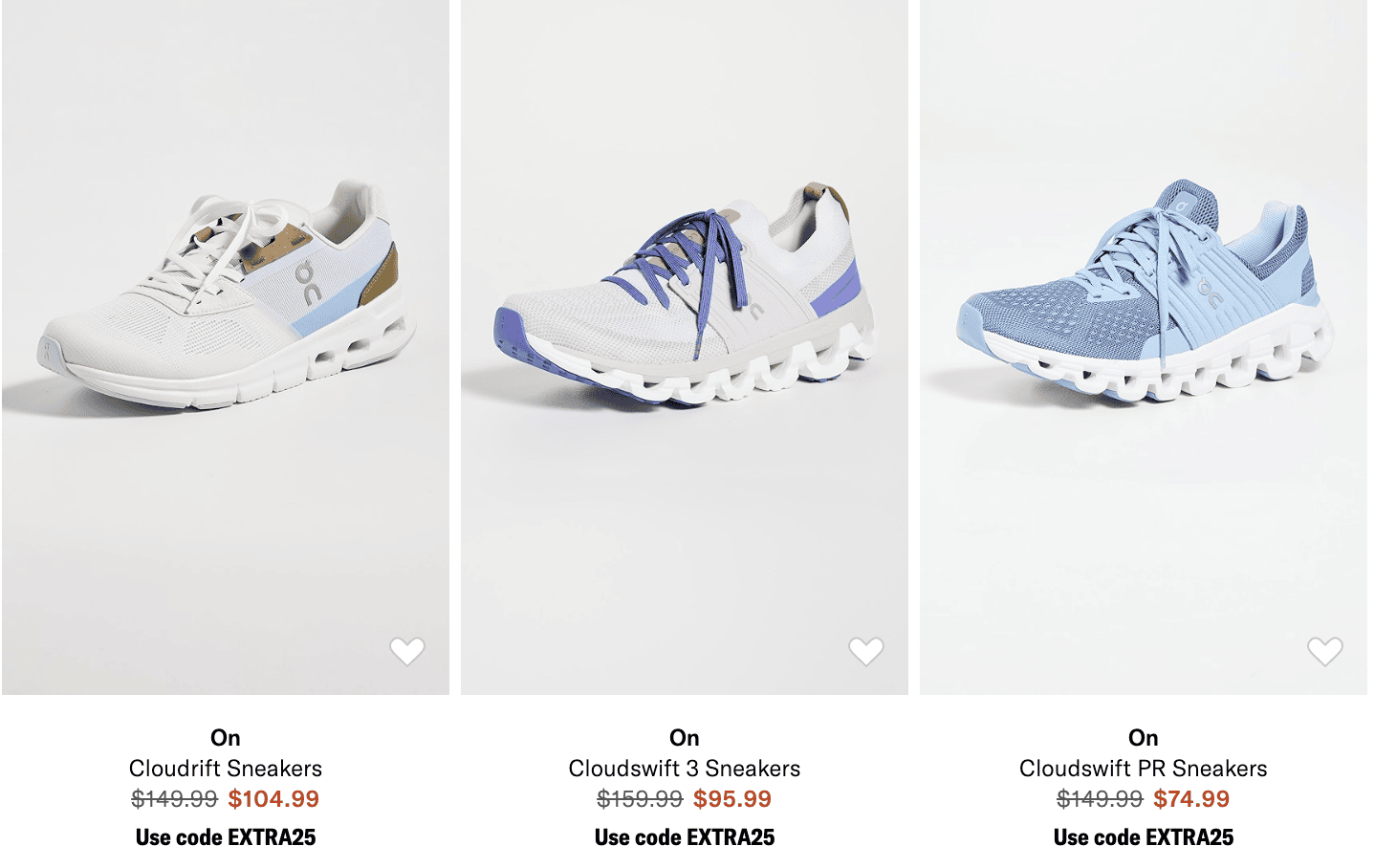This screenshot has height=868, width=1375.
Task: Select the On brand above Cloudswift 3
Action: point(685,738)
